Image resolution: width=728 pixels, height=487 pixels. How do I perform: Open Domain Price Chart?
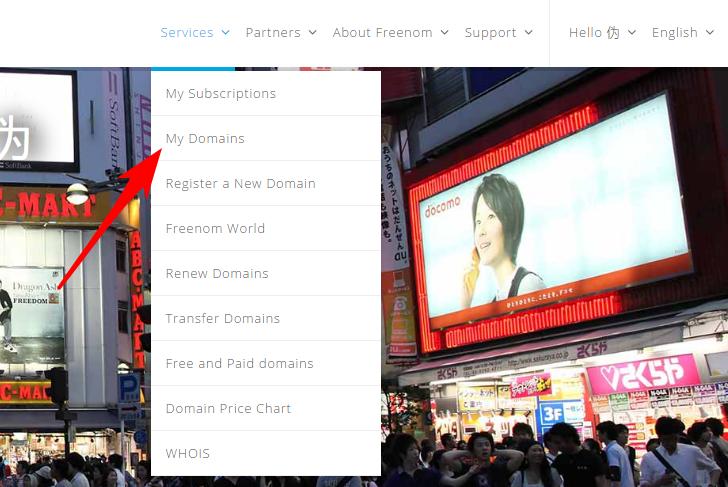point(266,409)
